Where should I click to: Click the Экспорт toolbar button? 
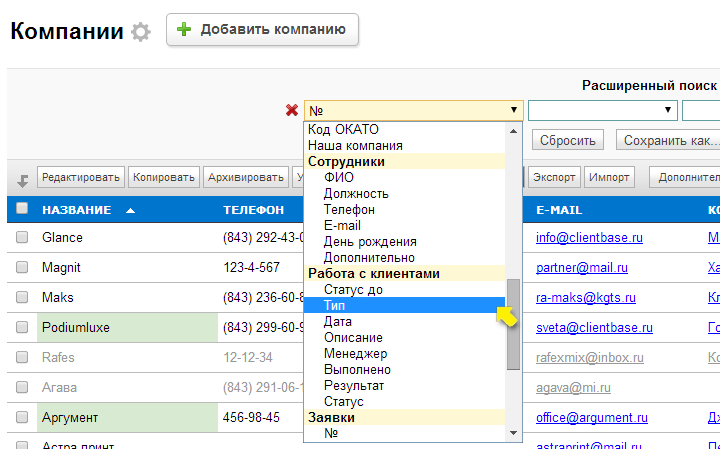click(553, 178)
